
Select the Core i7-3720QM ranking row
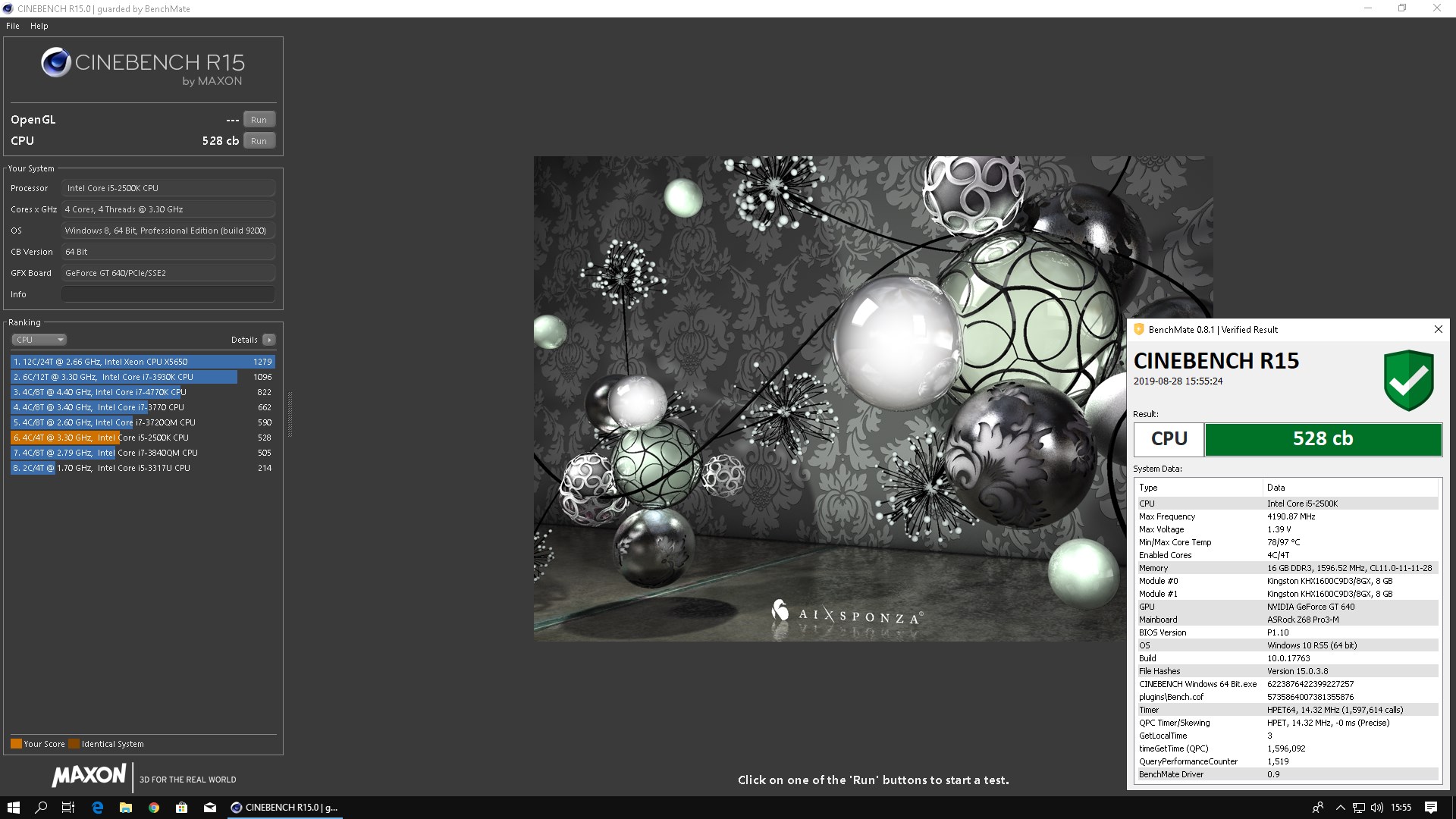[x=143, y=422]
